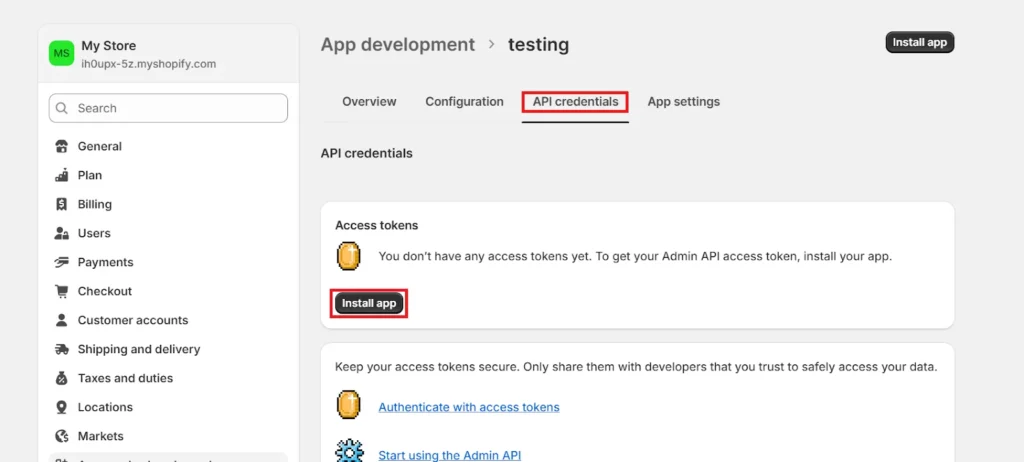Viewport: 1024px width, 462px height.
Task: Click the Billing icon in sidebar
Action: (61, 204)
